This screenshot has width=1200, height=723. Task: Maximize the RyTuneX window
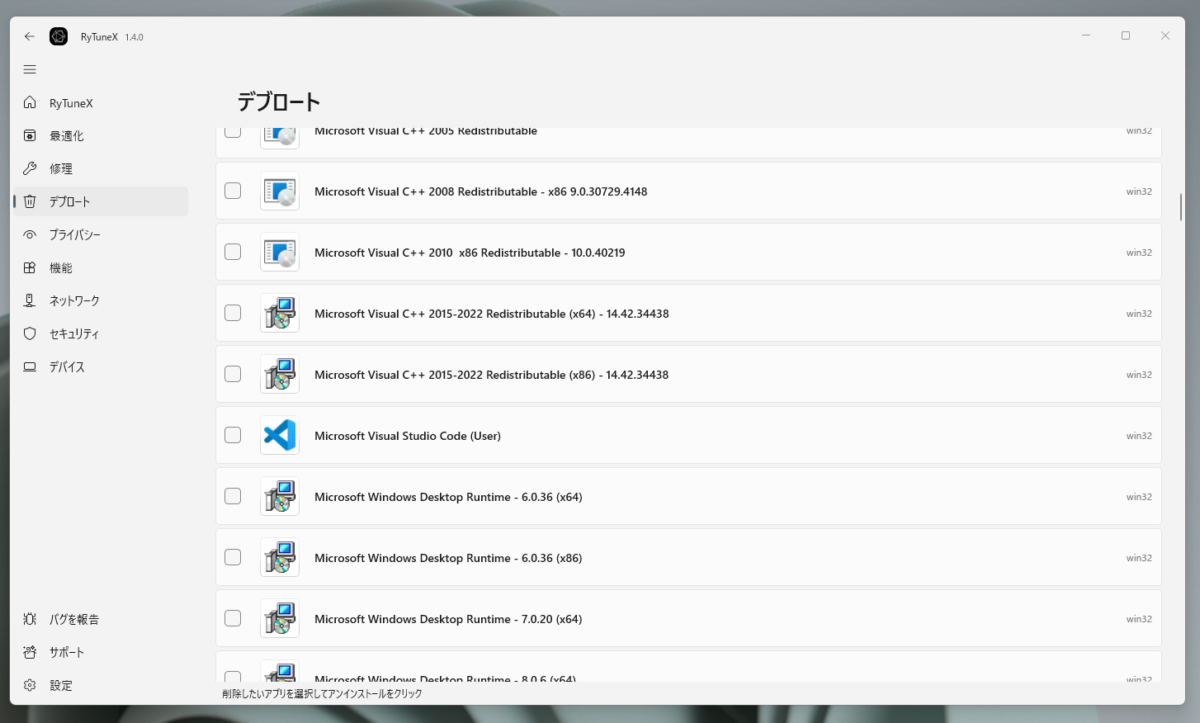pos(1125,36)
